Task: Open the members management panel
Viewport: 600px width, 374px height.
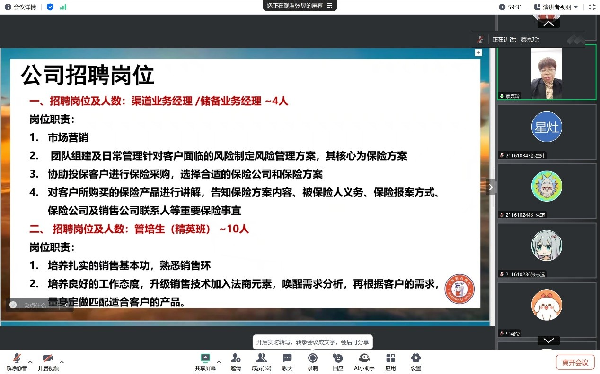Action: click(x=261, y=361)
